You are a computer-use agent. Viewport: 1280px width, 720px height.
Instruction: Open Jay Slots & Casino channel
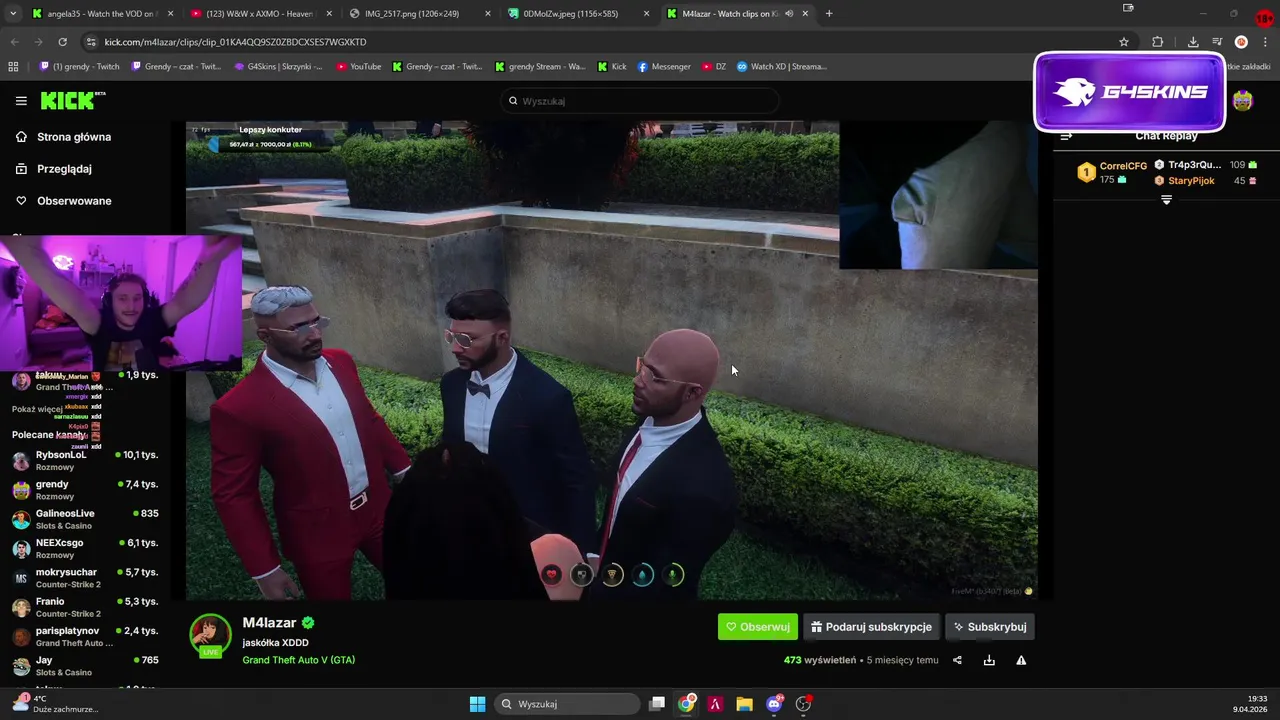click(85, 666)
